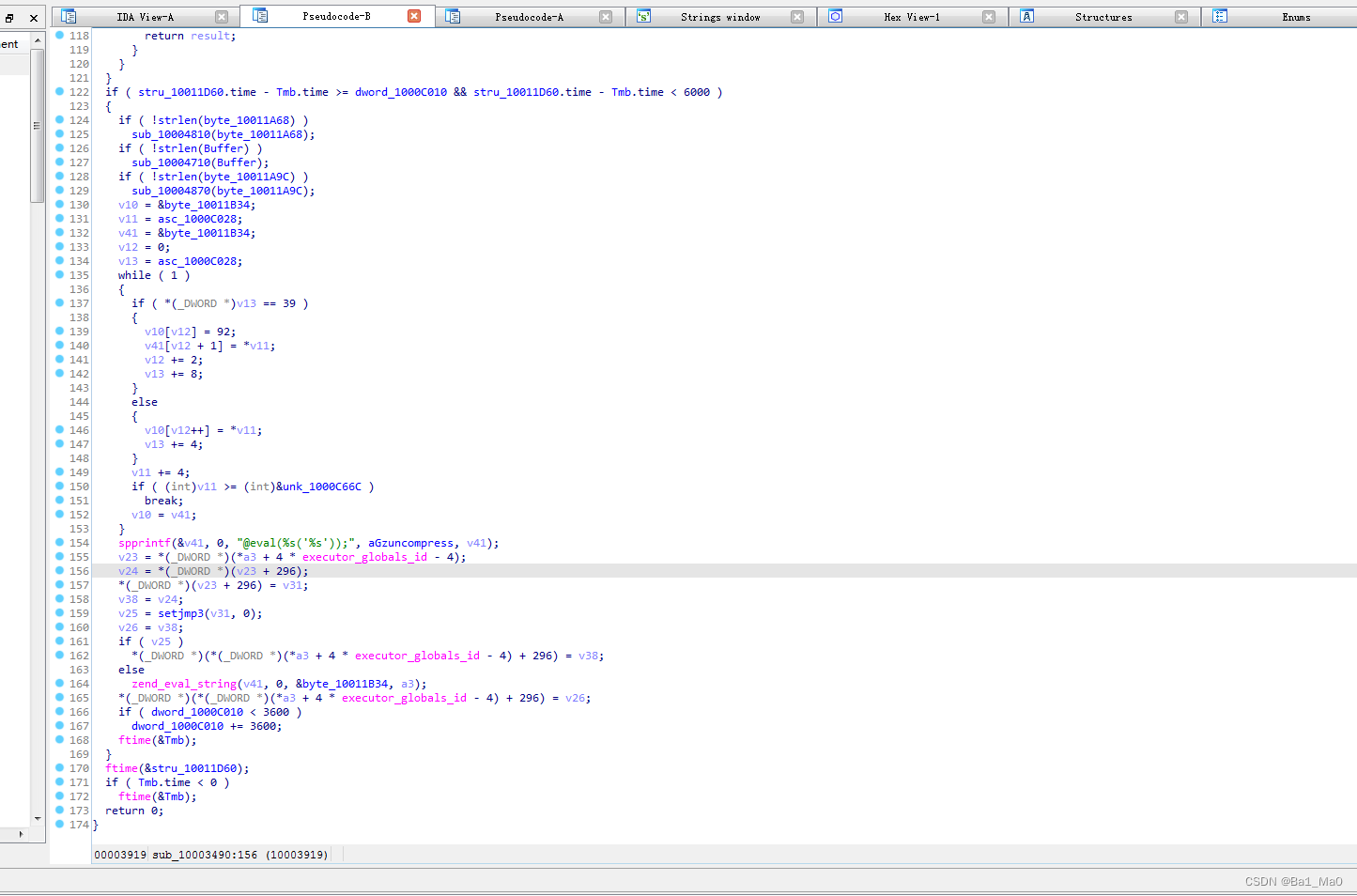Toggle breakpoint dot on line 170
The width and height of the screenshot is (1357, 896).
coord(59,767)
